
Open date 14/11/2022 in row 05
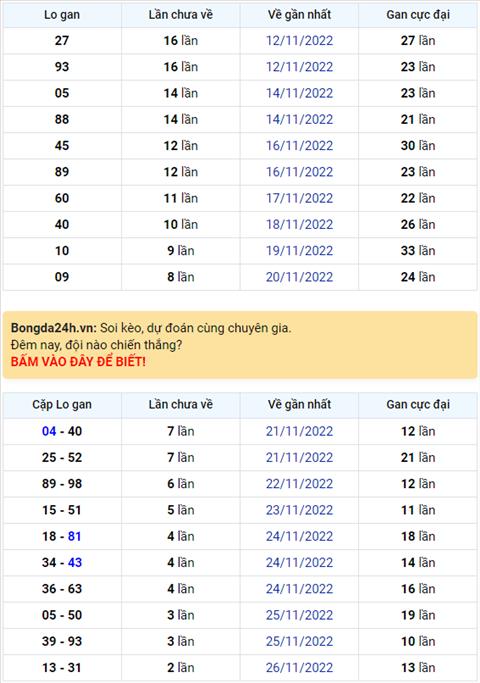[x=299, y=93]
